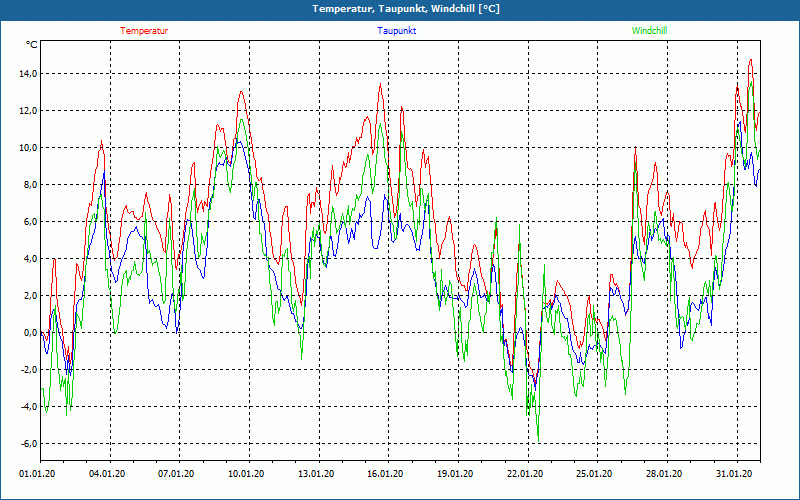Click the -6,0 y-axis value
The width and height of the screenshot is (800, 500).
[x=29, y=444]
